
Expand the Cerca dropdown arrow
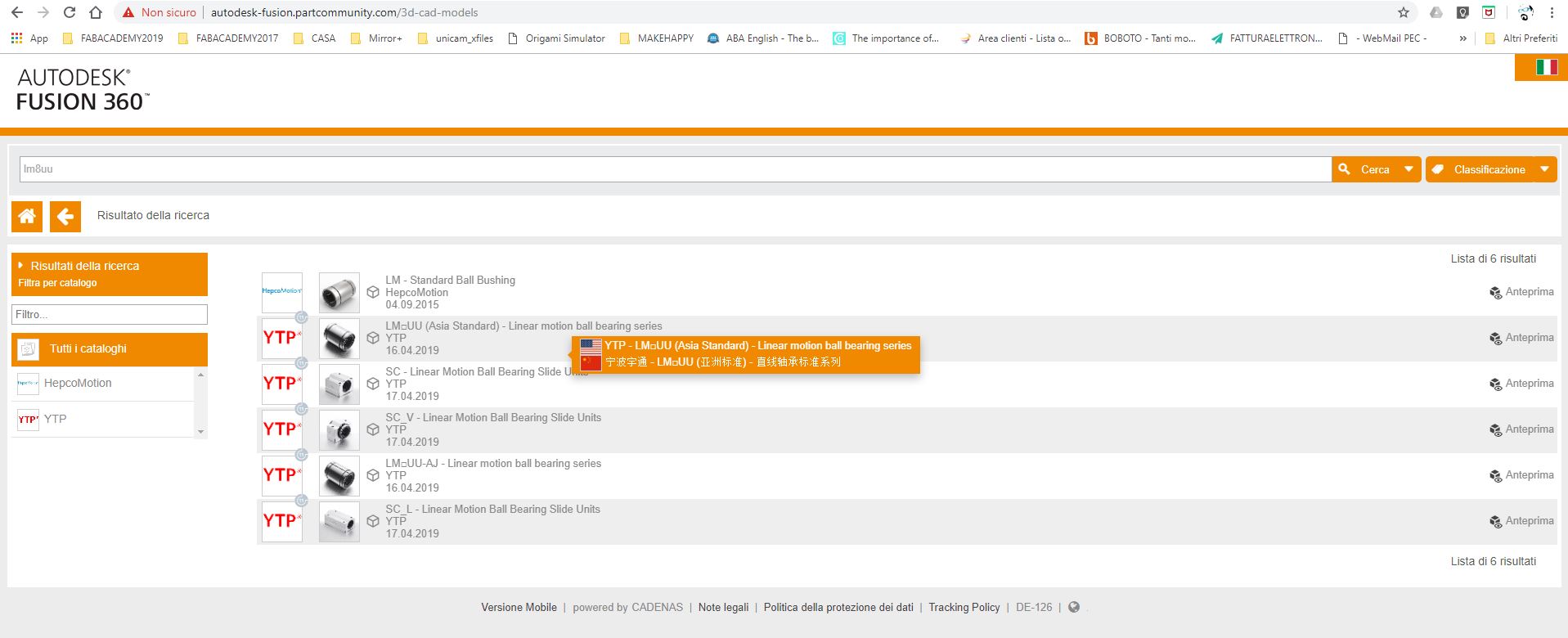coord(1409,169)
